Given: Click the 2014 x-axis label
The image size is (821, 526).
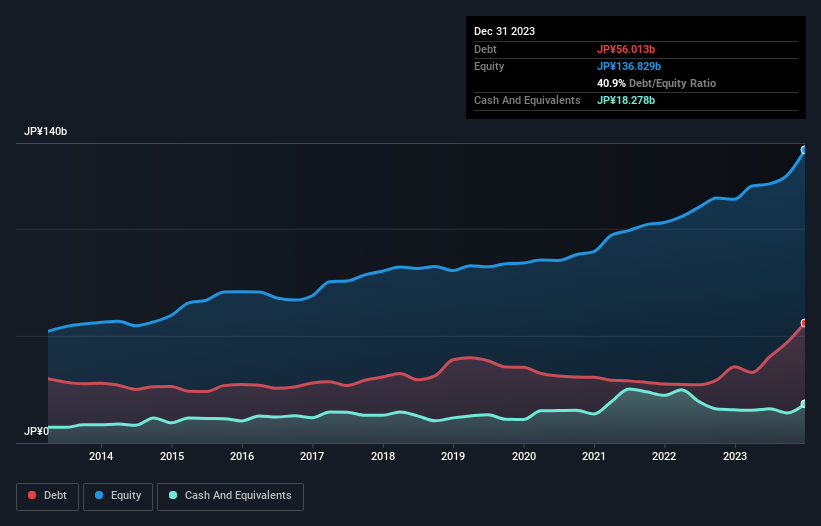Looking at the screenshot, I should click(x=100, y=457).
